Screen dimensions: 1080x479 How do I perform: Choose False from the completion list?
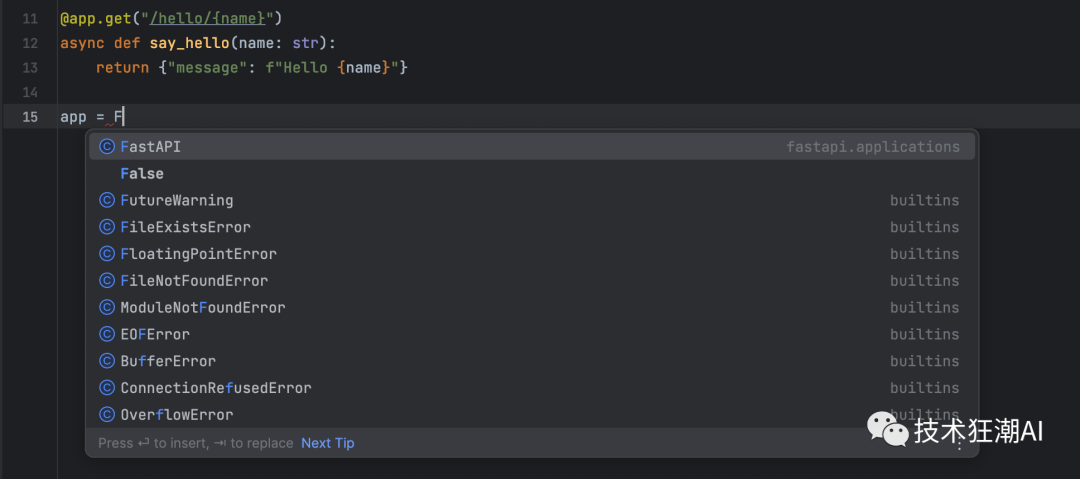click(142, 174)
